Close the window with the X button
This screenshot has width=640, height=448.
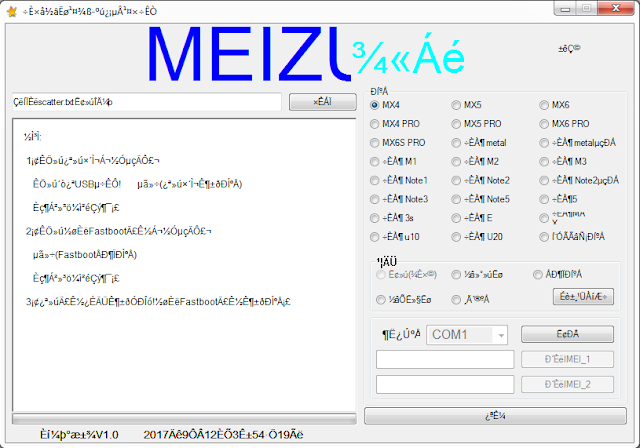(616, 8)
